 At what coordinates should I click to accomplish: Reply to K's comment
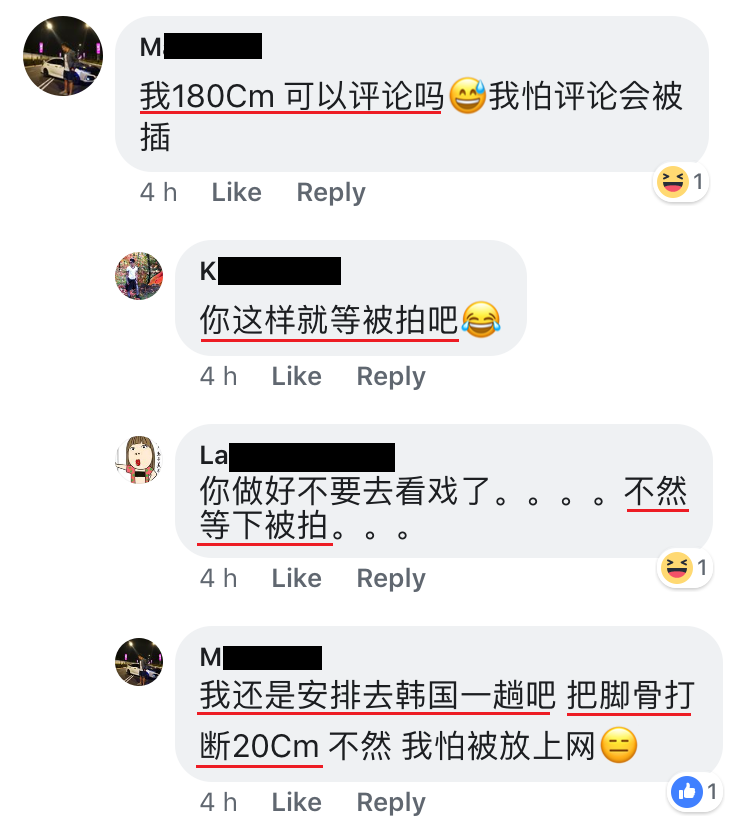pyautogui.click(x=391, y=376)
